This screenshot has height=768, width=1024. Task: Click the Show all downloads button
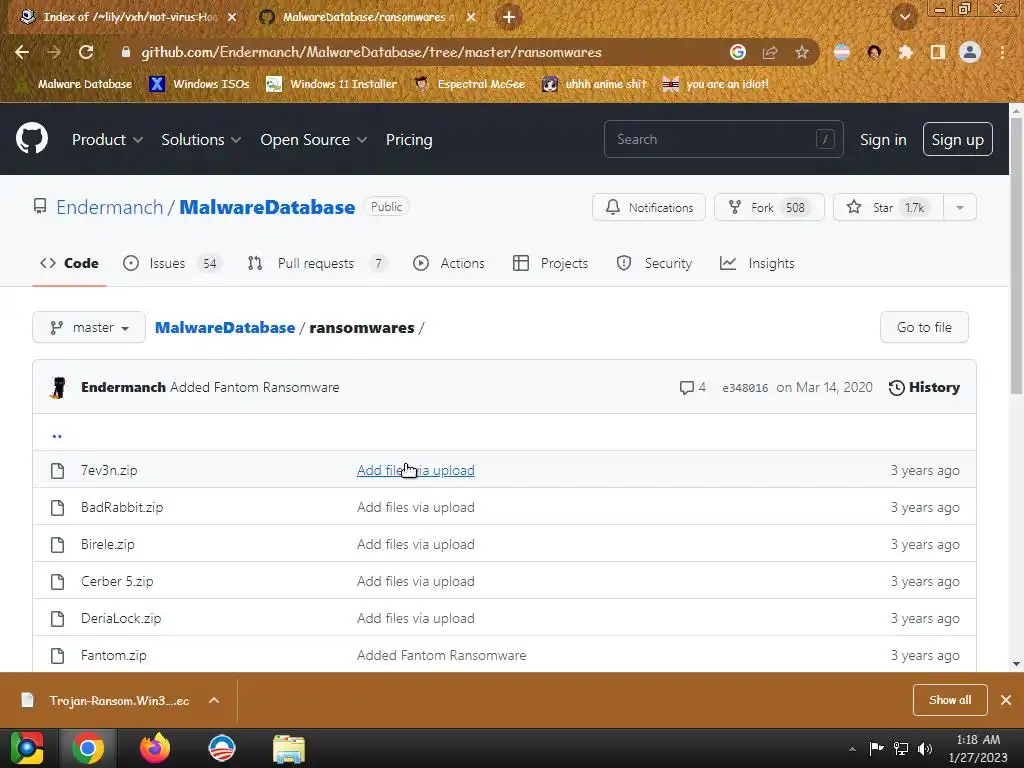point(950,700)
